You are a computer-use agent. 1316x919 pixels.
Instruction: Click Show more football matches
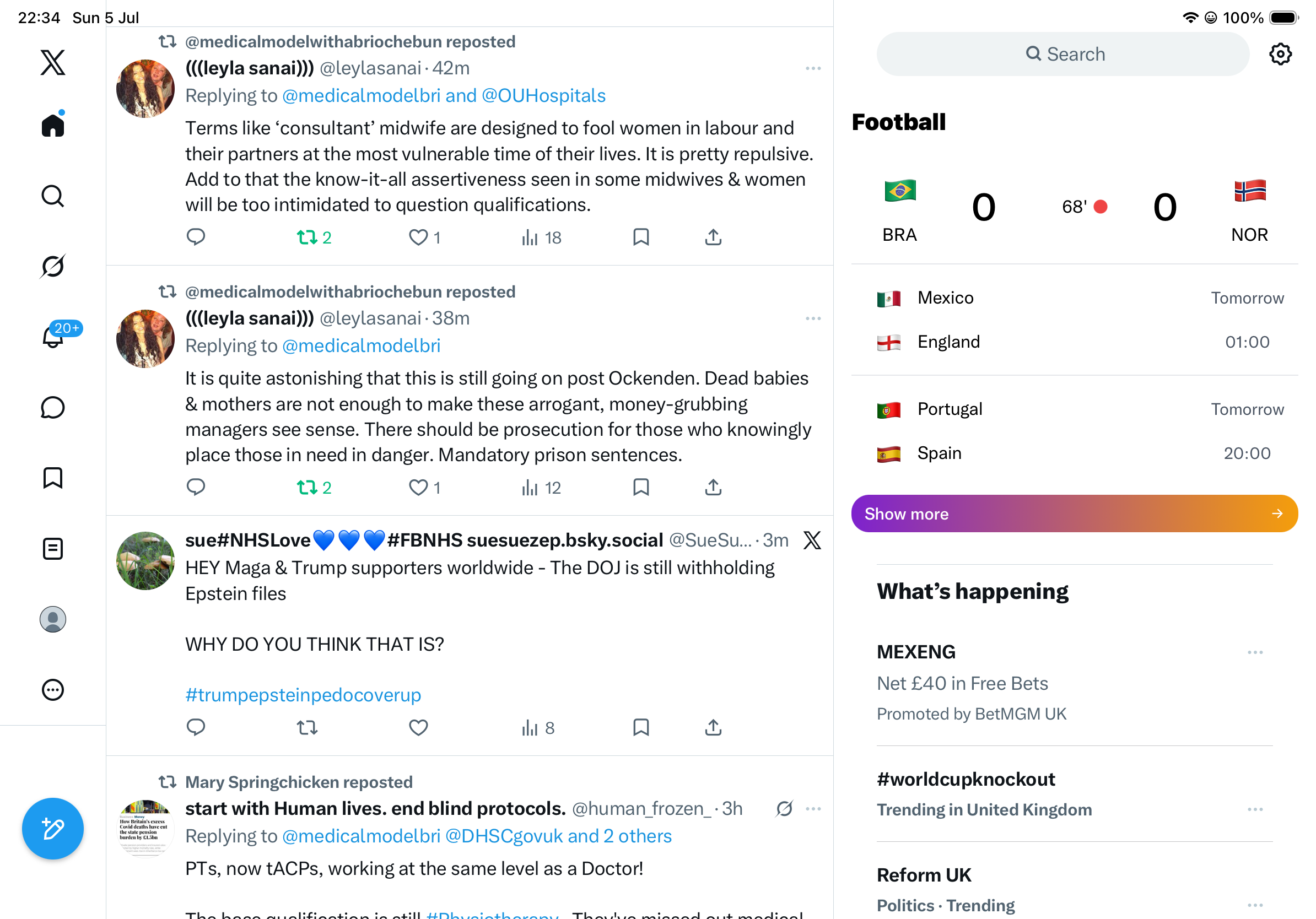point(1074,514)
